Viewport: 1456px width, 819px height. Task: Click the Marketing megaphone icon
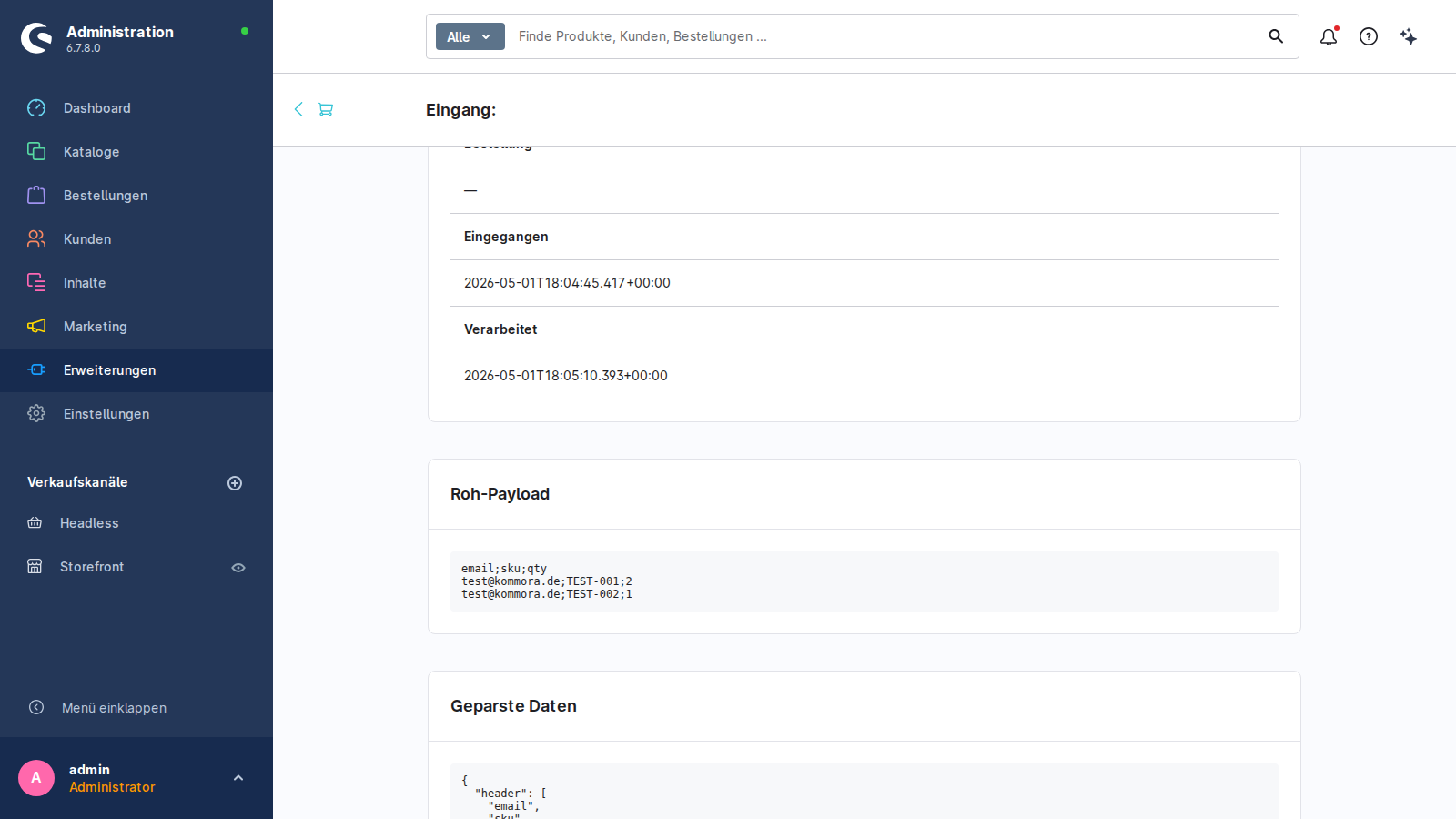click(36, 327)
